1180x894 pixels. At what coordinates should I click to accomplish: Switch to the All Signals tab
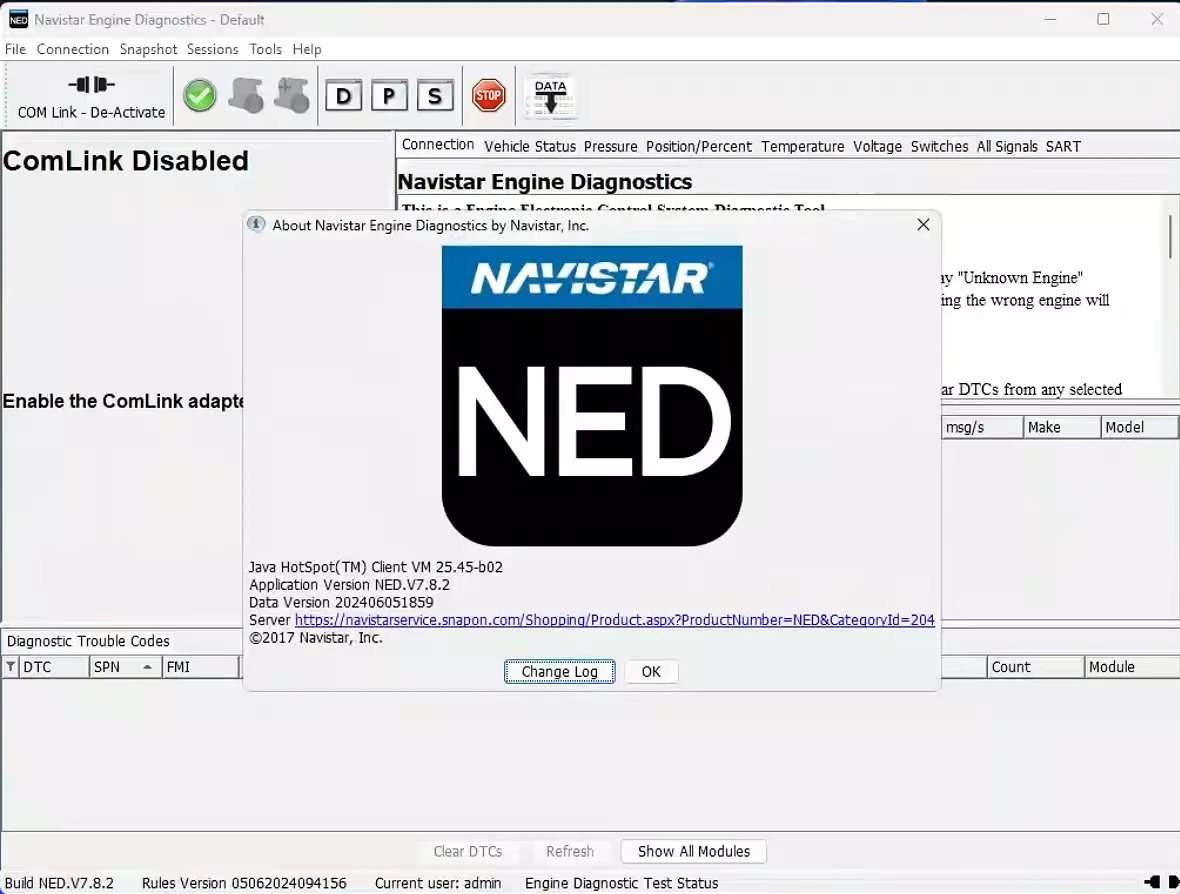[1007, 146]
